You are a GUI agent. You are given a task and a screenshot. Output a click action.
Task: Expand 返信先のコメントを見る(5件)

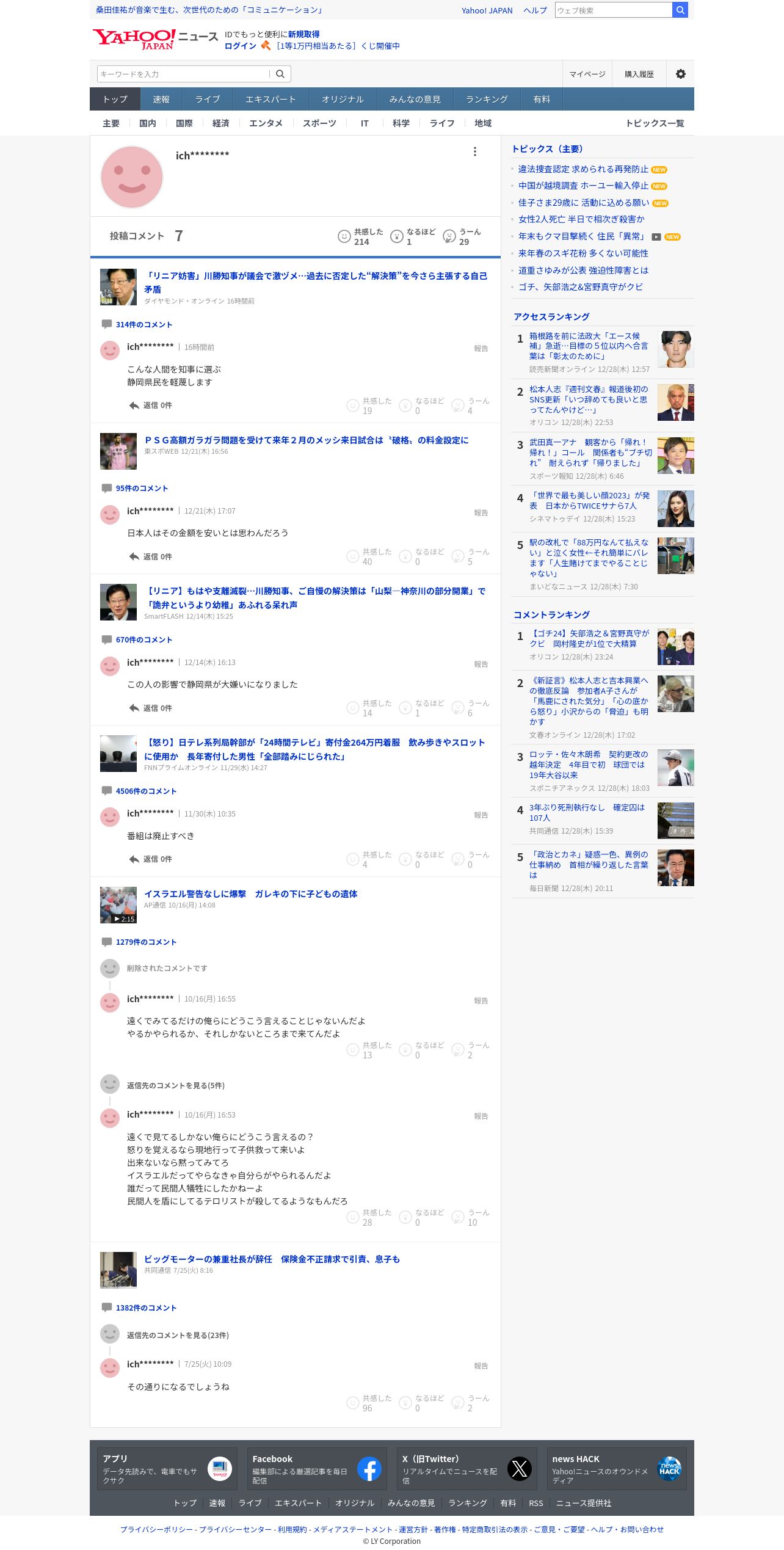coord(176,1085)
